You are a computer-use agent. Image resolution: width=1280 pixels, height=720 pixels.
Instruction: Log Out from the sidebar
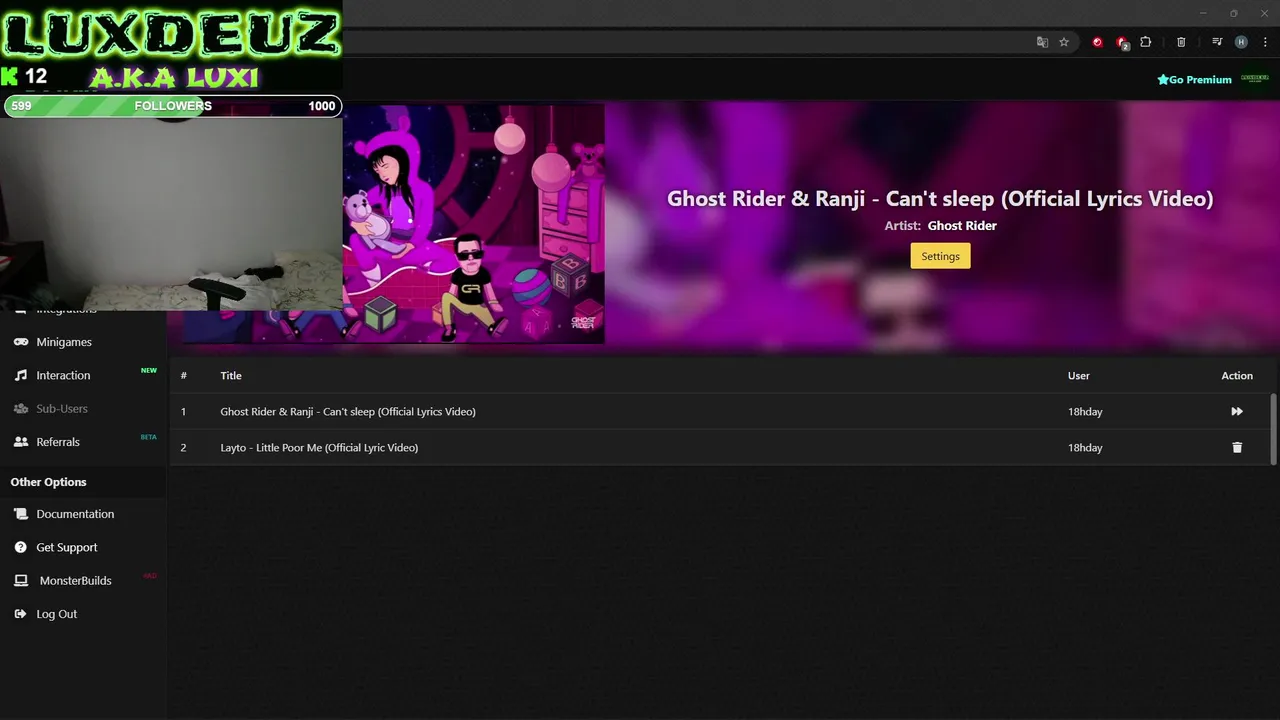(56, 614)
